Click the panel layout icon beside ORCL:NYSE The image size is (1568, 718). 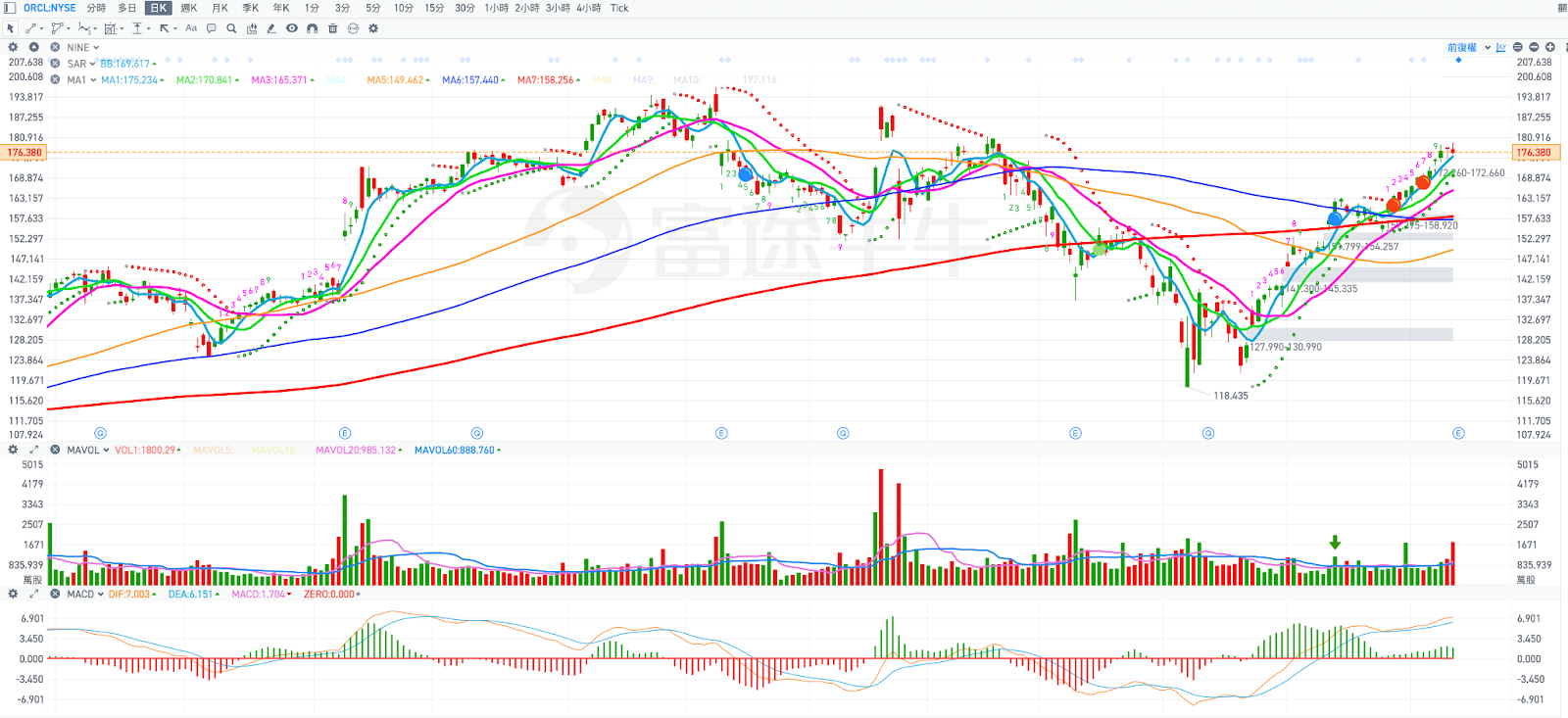coord(10,8)
